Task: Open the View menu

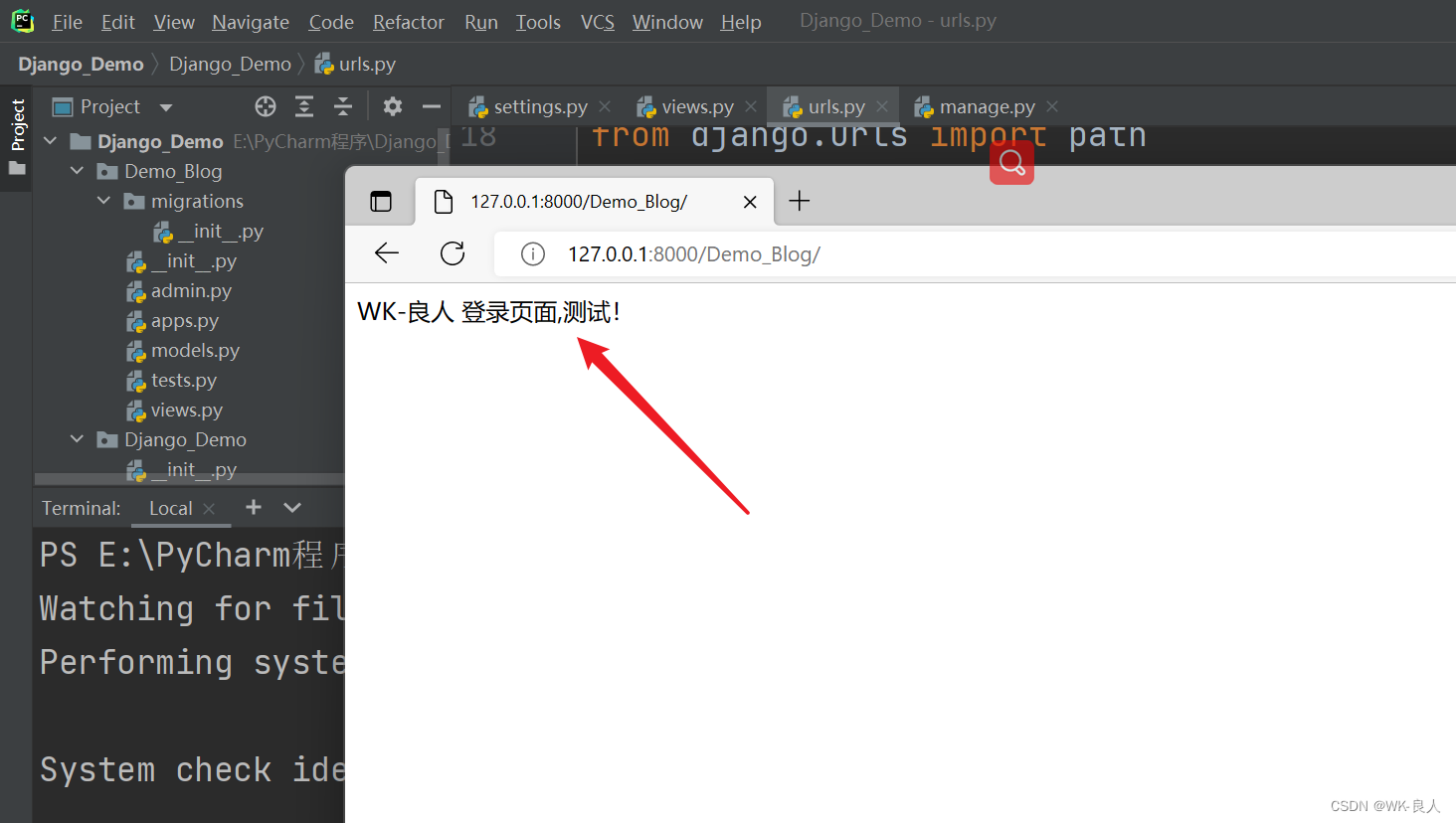Action: 174,22
